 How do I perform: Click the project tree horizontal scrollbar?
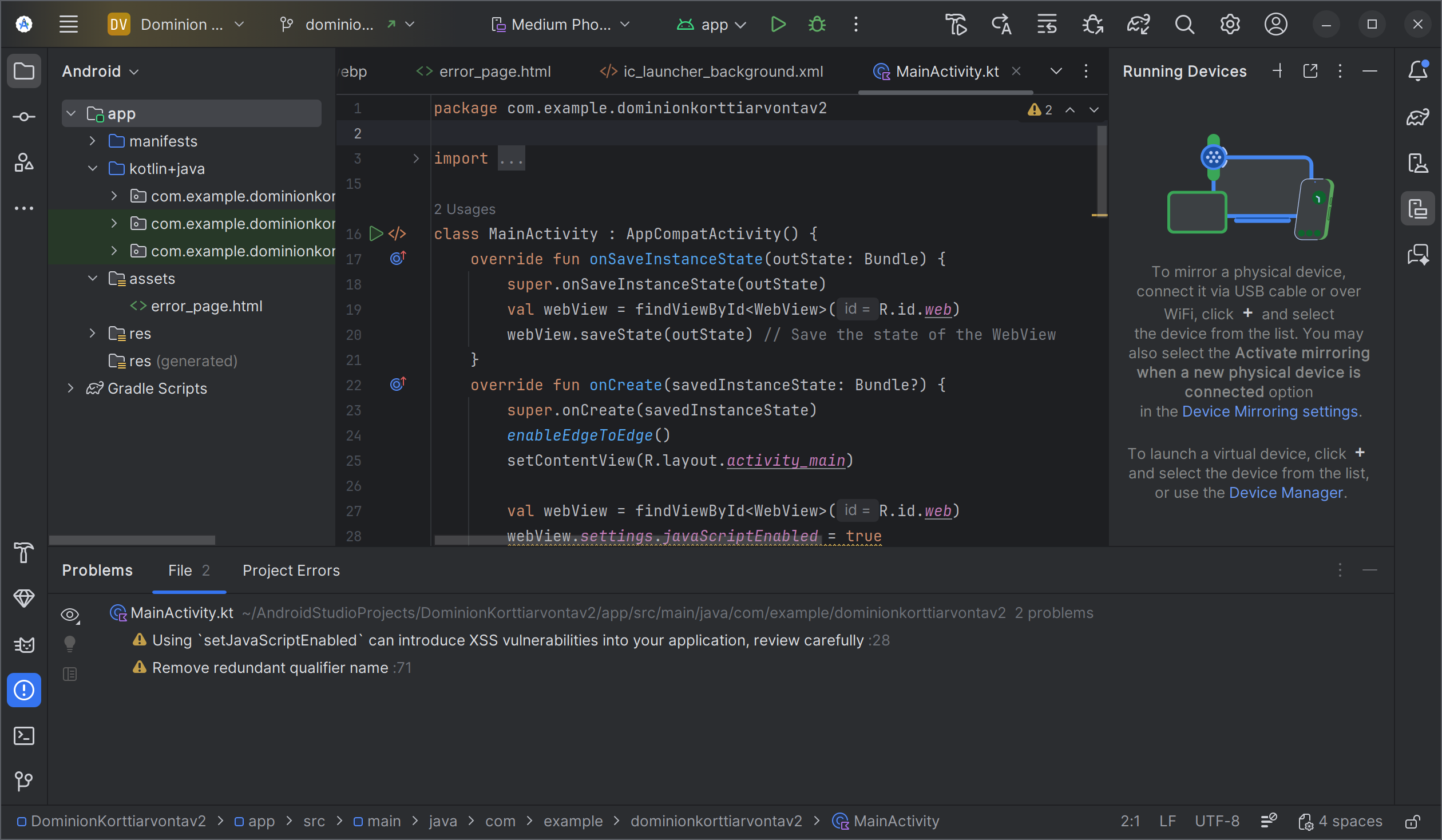[132, 540]
